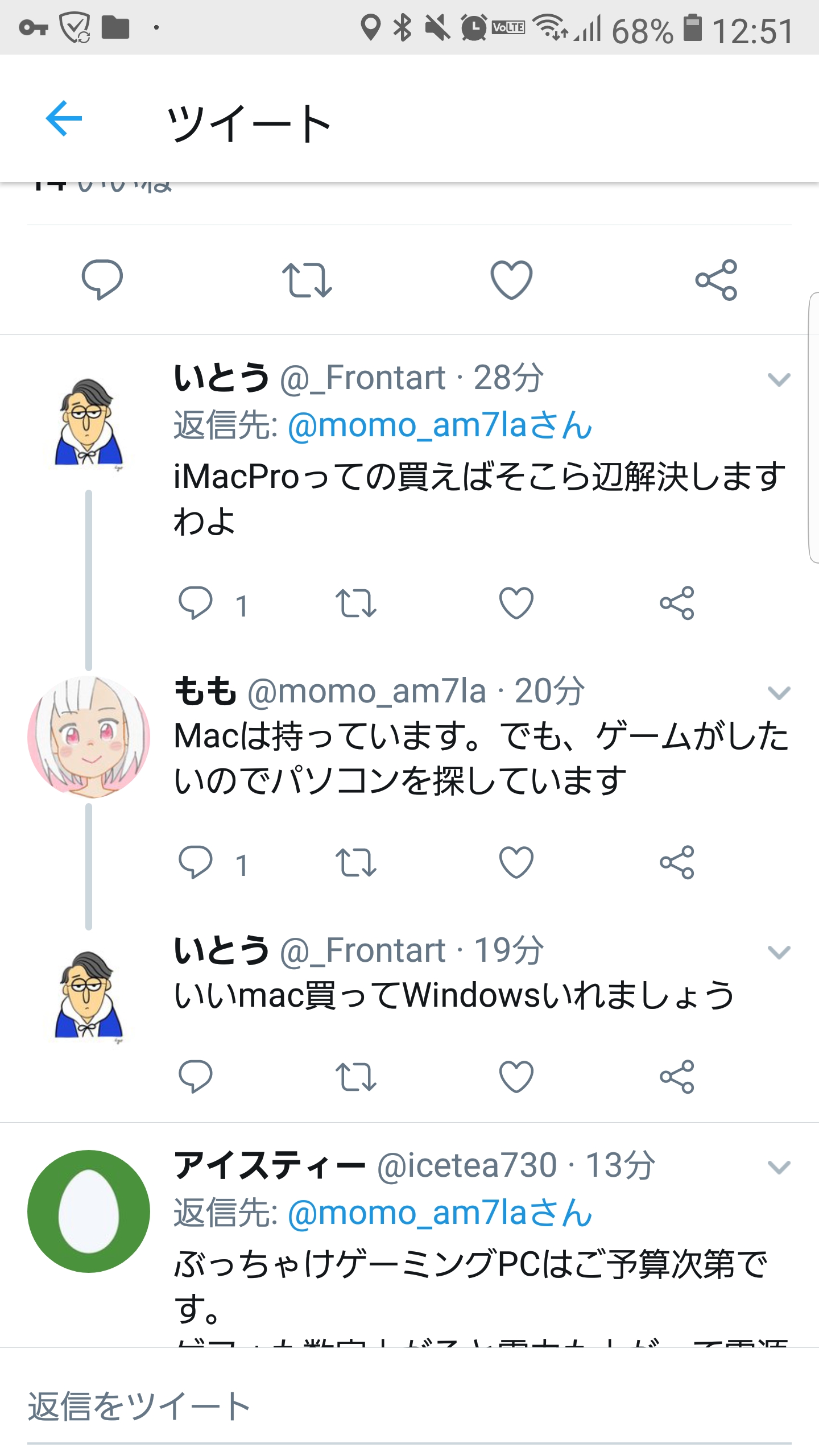
Task: Reply to the main tweet via the top speech bubble
Action: (102, 279)
